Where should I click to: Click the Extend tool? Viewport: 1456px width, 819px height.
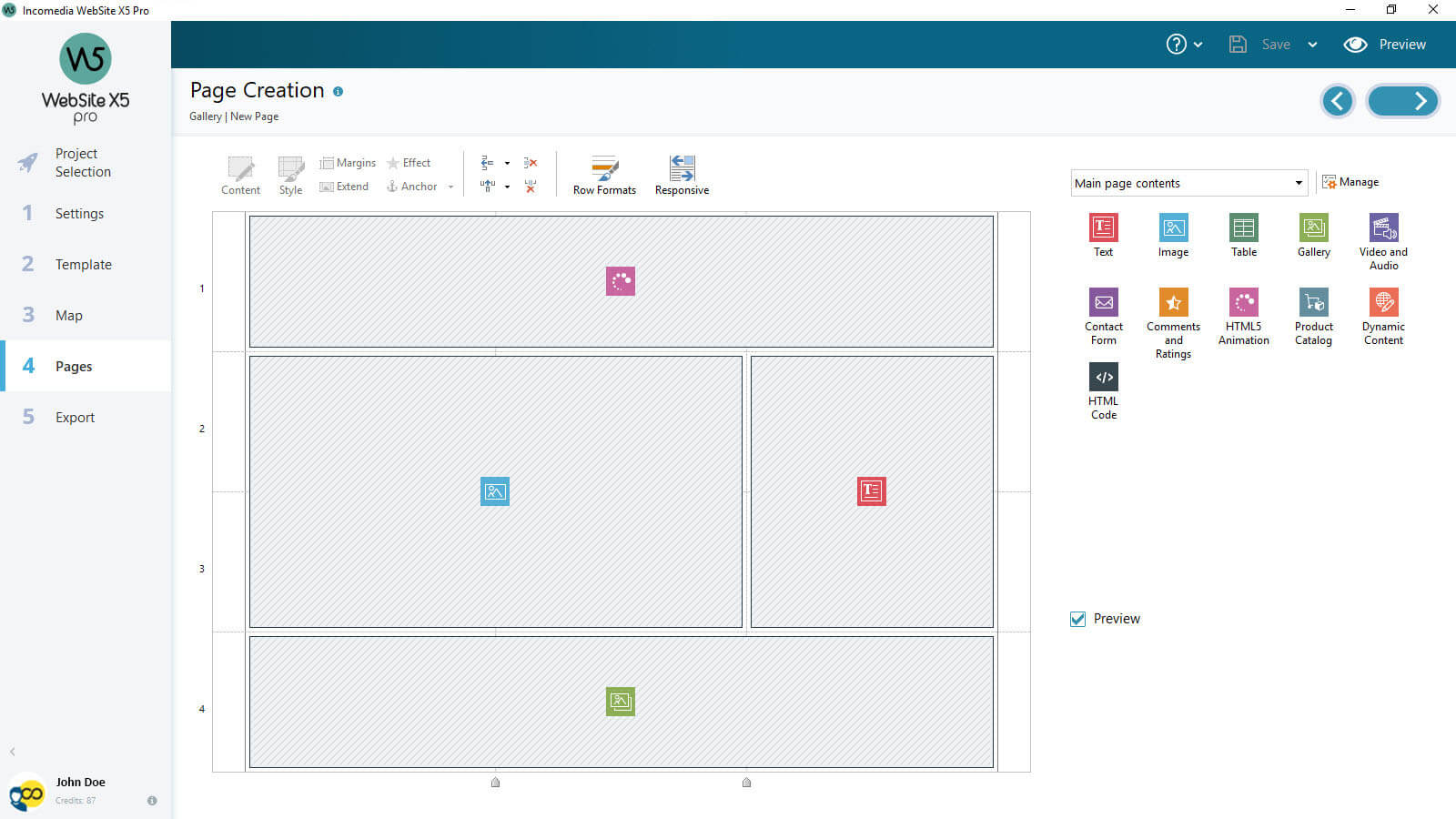(x=344, y=187)
